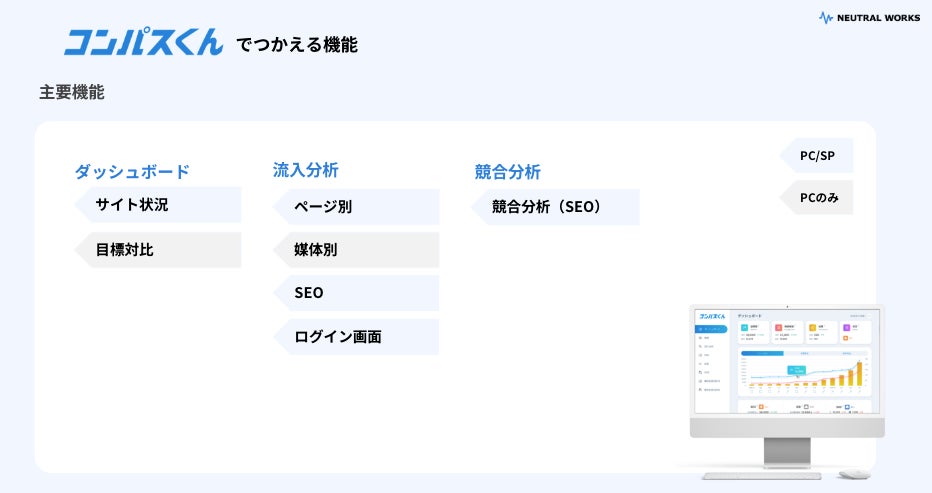Viewport: 932px width, 493px height.
Task: Select the 競合分析（SEO） tag
Action: pos(555,207)
